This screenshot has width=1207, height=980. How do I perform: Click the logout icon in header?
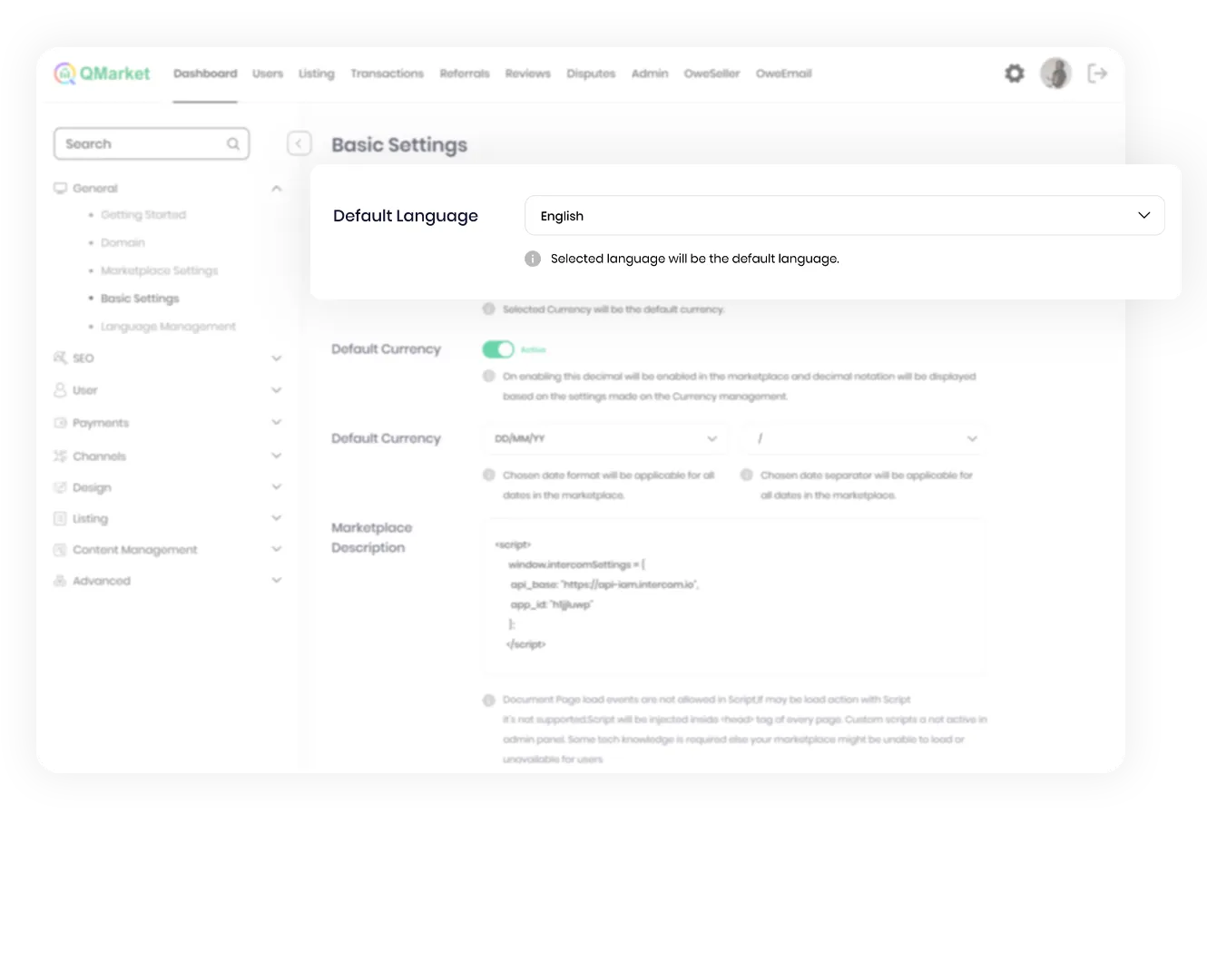click(x=1097, y=73)
